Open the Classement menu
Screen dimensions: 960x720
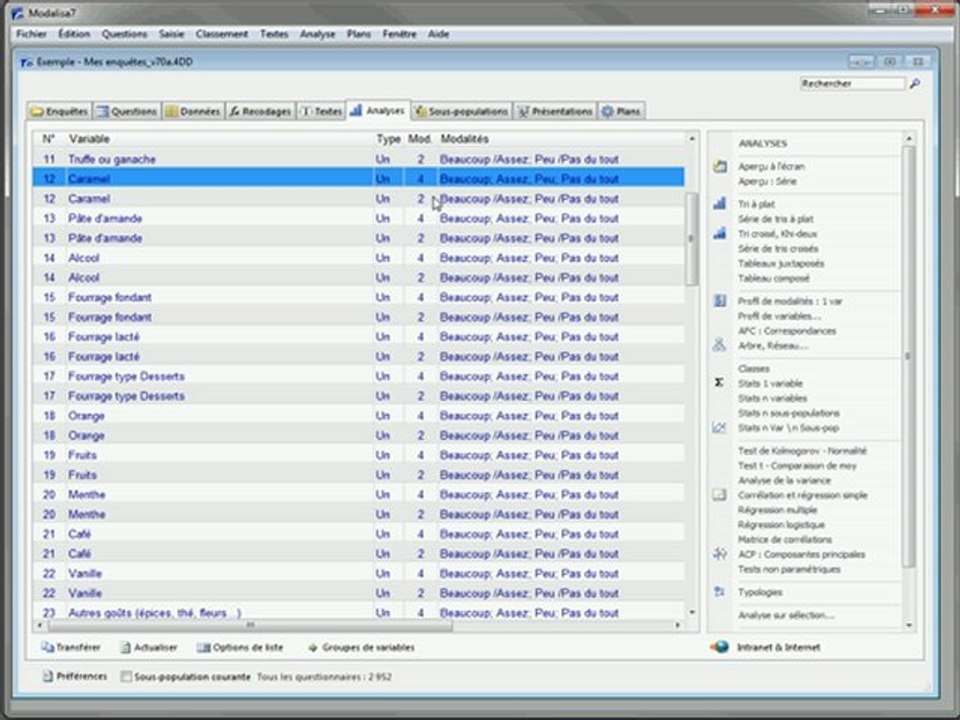point(221,34)
